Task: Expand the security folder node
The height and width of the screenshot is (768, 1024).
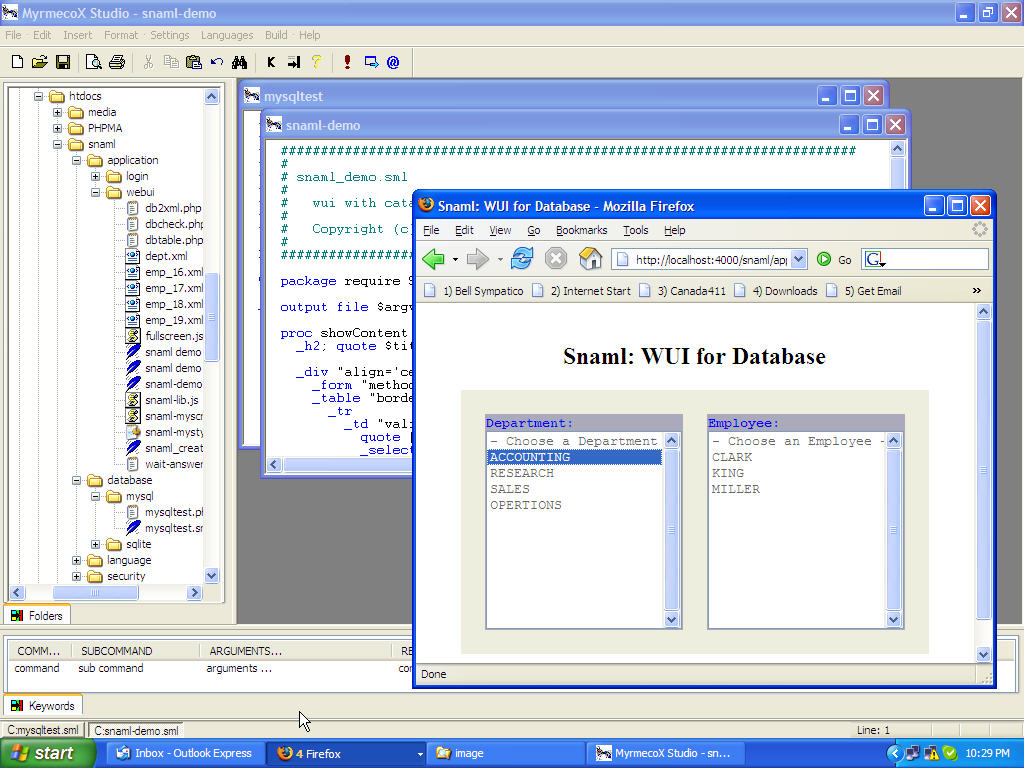Action: pyautogui.click(x=76, y=576)
